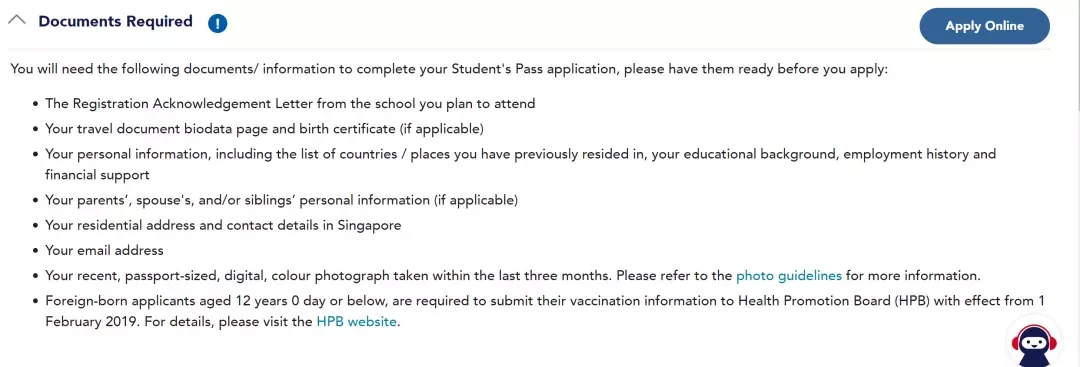Open the photo guidelines link

[x=789, y=276]
